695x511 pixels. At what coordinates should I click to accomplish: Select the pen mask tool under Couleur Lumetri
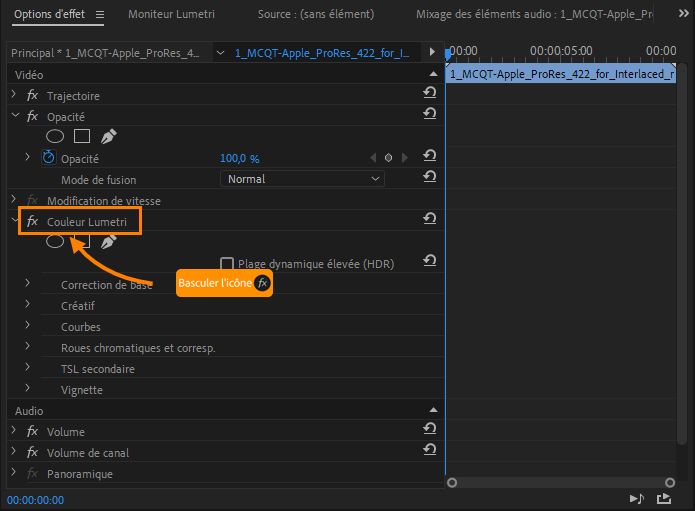pyautogui.click(x=109, y=241)
